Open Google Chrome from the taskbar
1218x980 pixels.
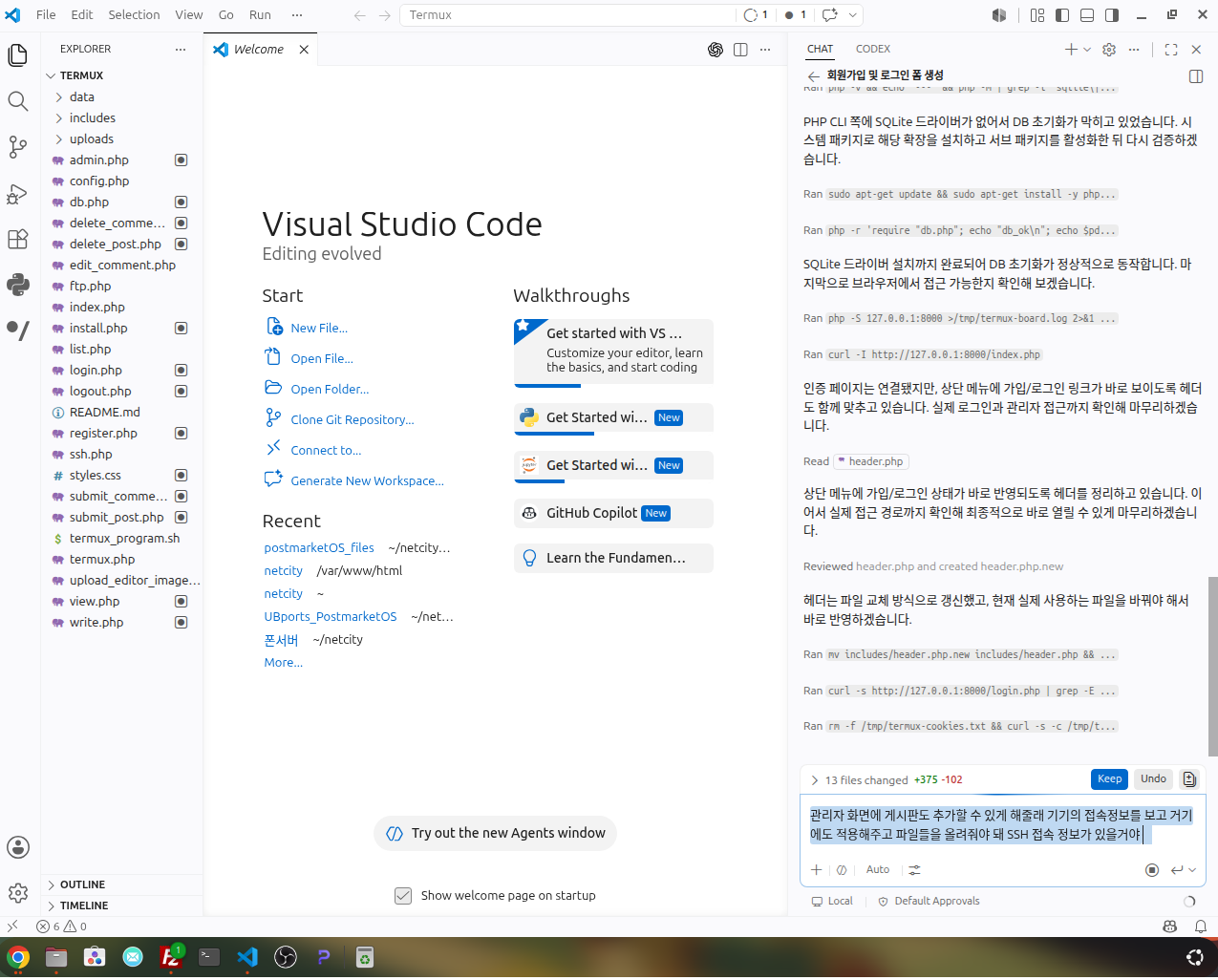coord(18,957)
